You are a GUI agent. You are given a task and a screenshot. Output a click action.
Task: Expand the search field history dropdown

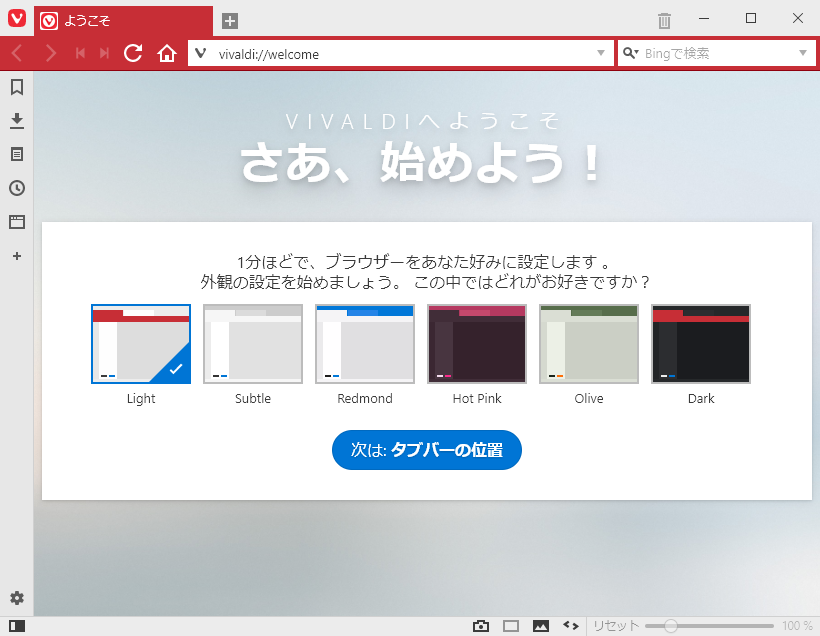(x=803, y=53)
